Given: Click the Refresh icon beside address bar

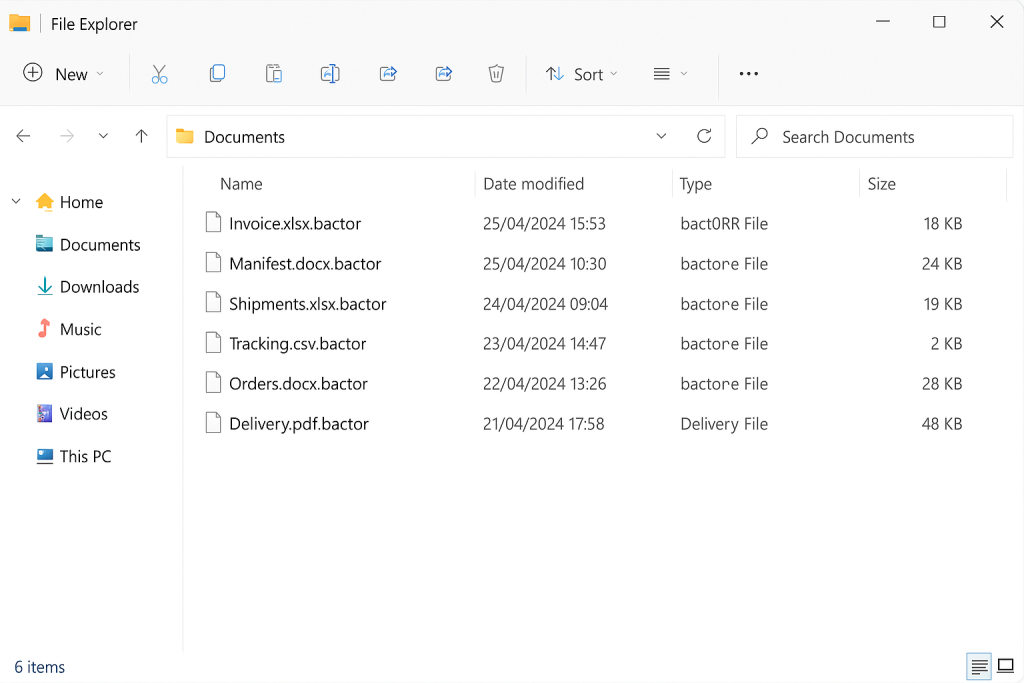Looking at the screenshot, I should tap(704, 137).
